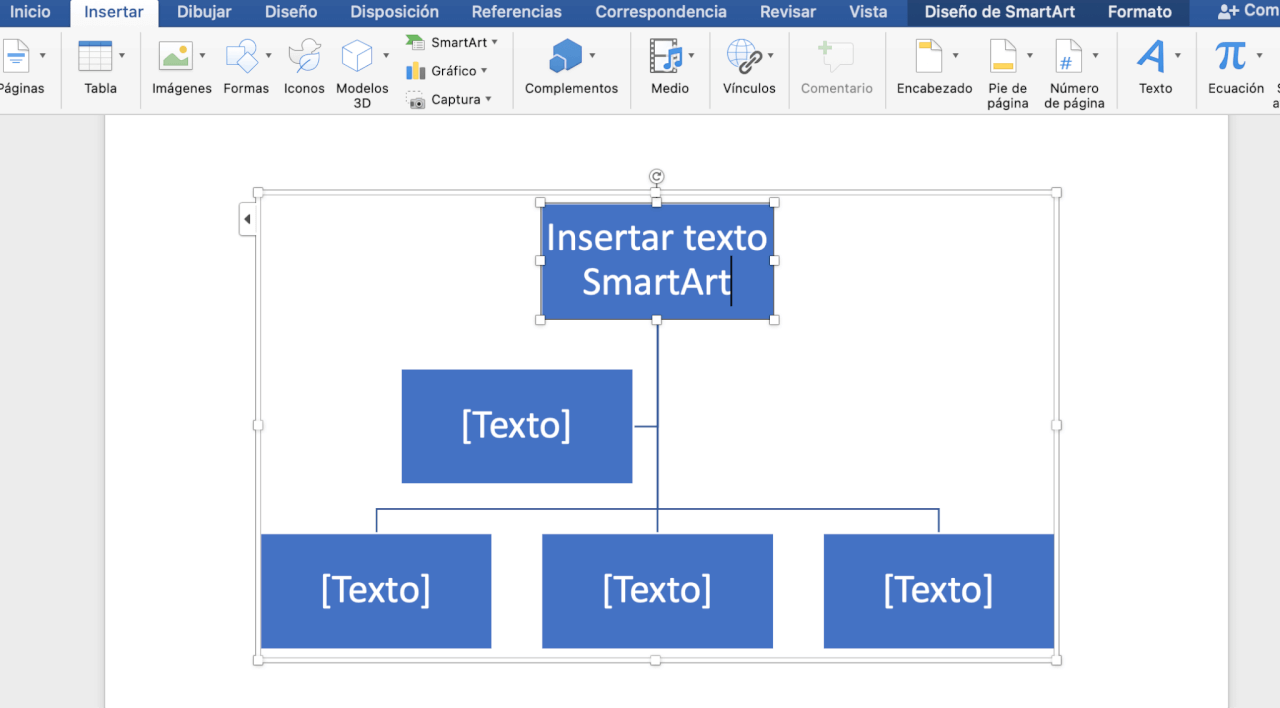Expand the Modelos 3D dropdown arrow
The height and width of the screenshot is (708, 1280).
384,56
